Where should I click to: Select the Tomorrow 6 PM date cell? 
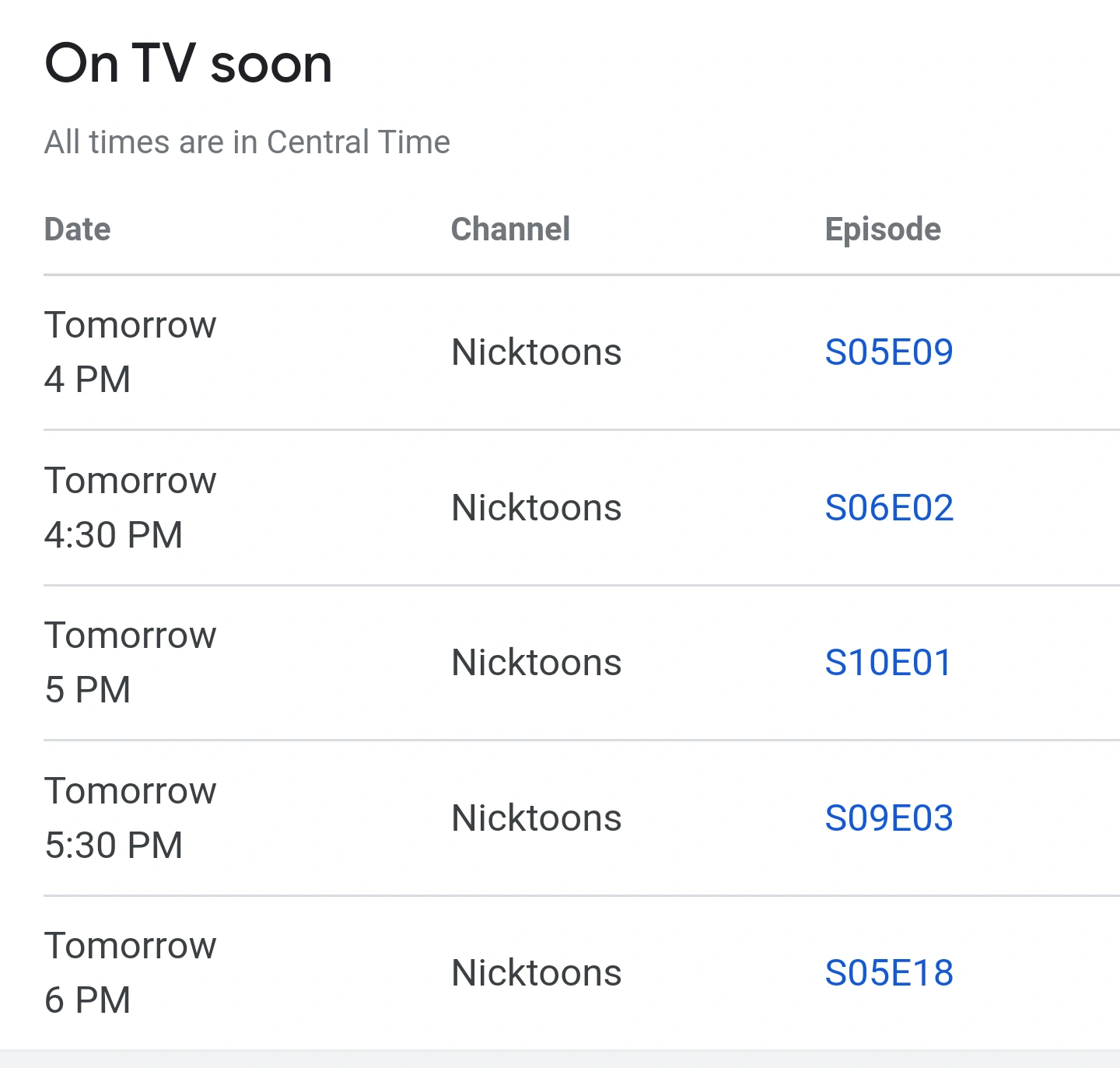click(130, 973)
